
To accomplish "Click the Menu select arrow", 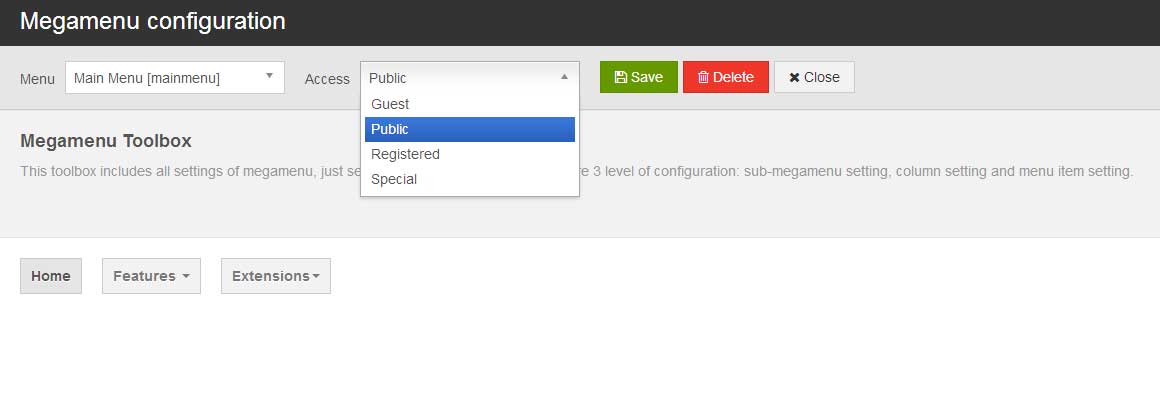I will pos(269,75).
